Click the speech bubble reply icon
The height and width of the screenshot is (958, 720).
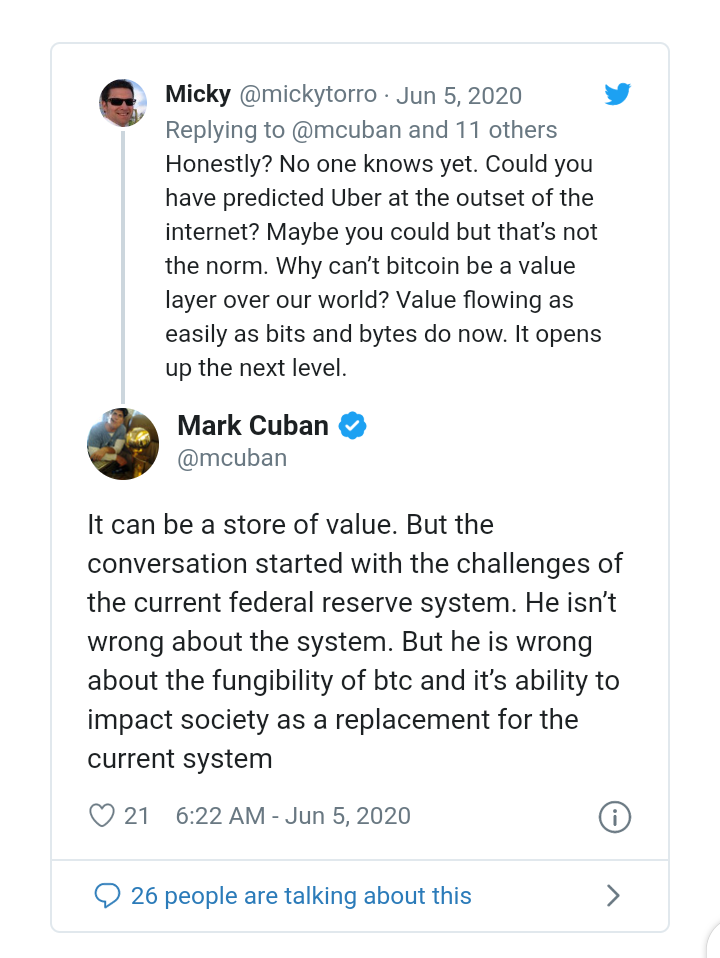pyautogui.click(x=107, y=896)
